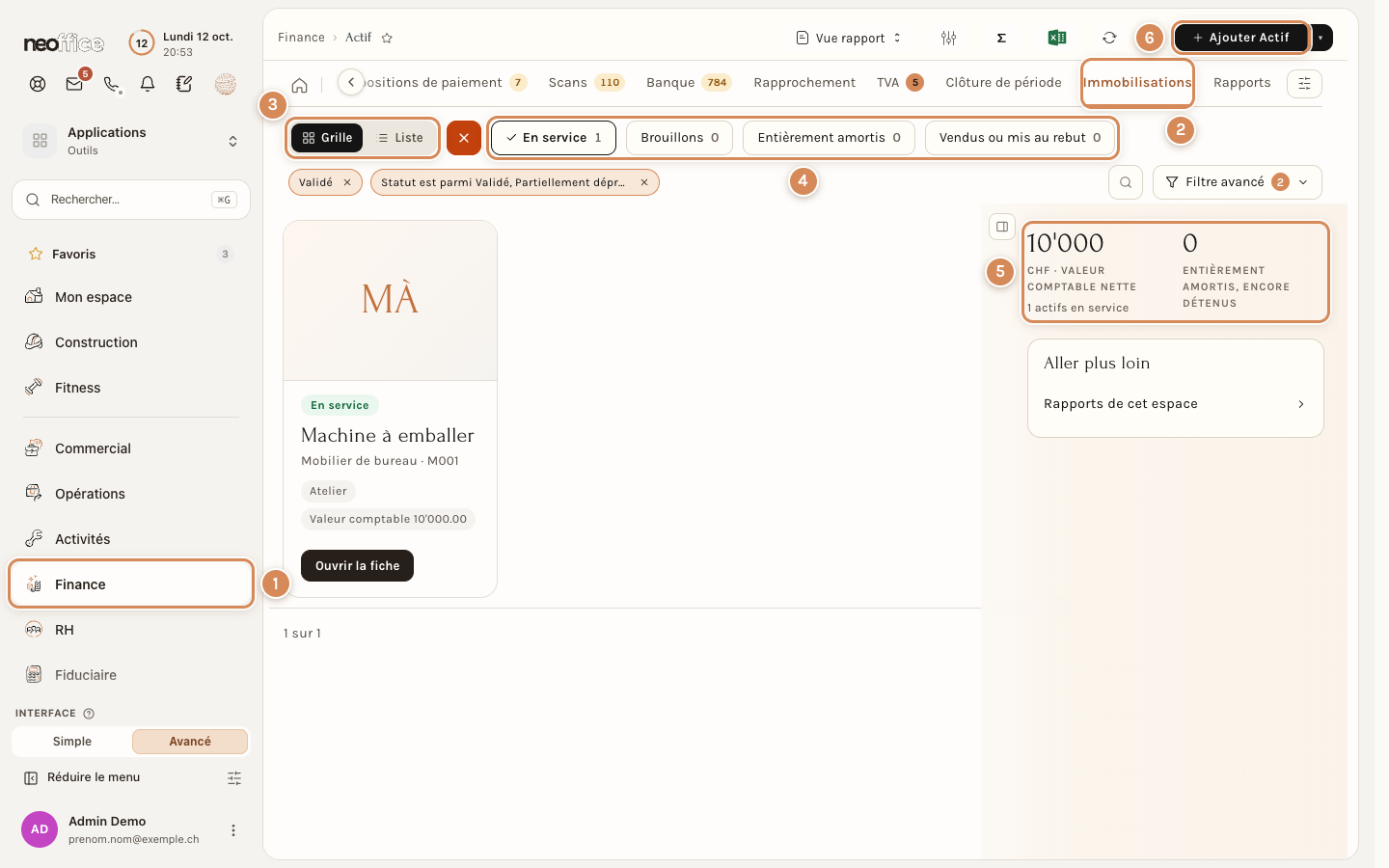This screenshot has width=1389, height=868.
Task: Open the Admin Demo three-dot menu
Action: pos(232,830)
